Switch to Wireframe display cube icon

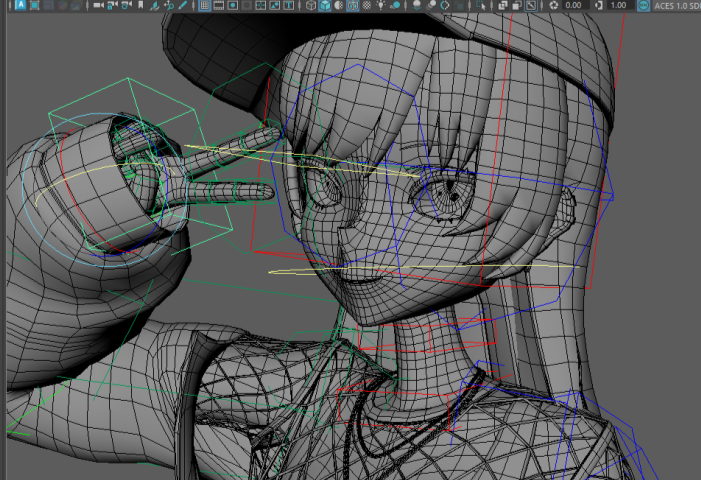(311, 5)
